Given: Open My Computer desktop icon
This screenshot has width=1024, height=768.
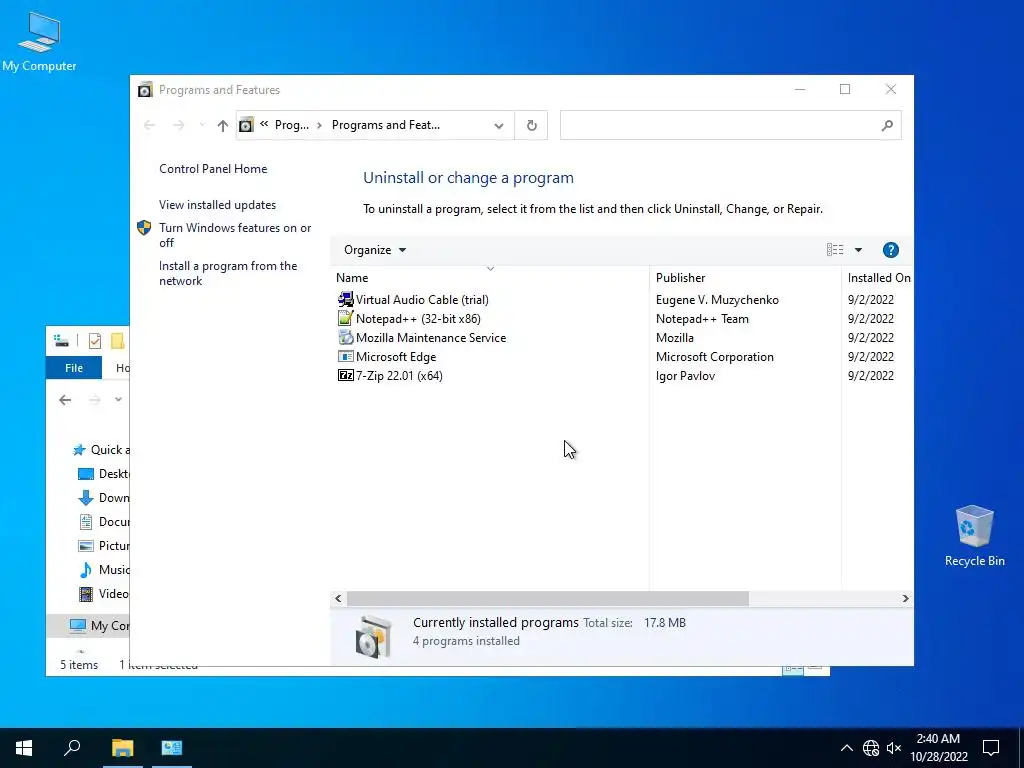Looking at the screenshot, I should [x=39, y=42].
